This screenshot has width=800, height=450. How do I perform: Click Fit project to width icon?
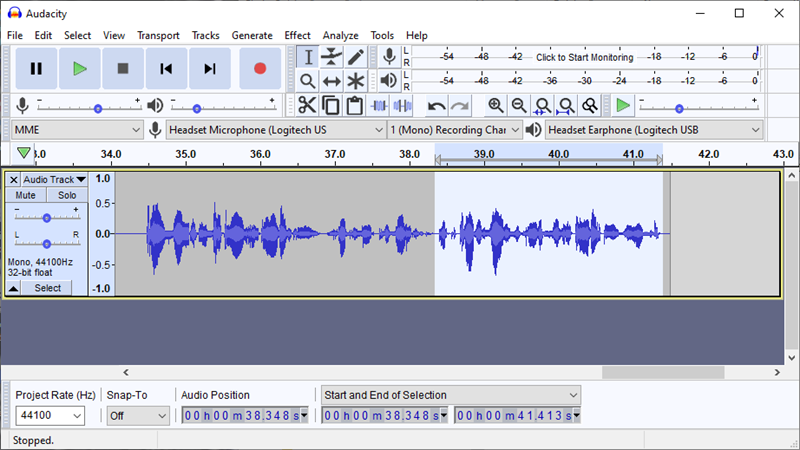point(566,106)
